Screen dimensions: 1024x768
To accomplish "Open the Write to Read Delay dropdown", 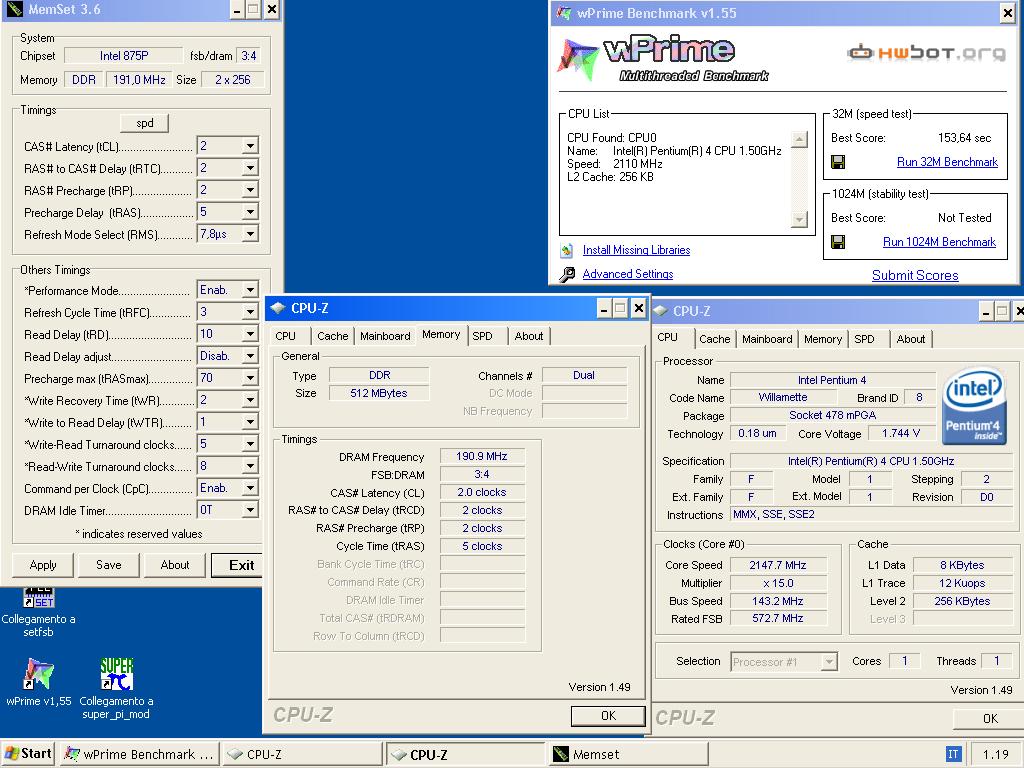I will click(250, 422).
